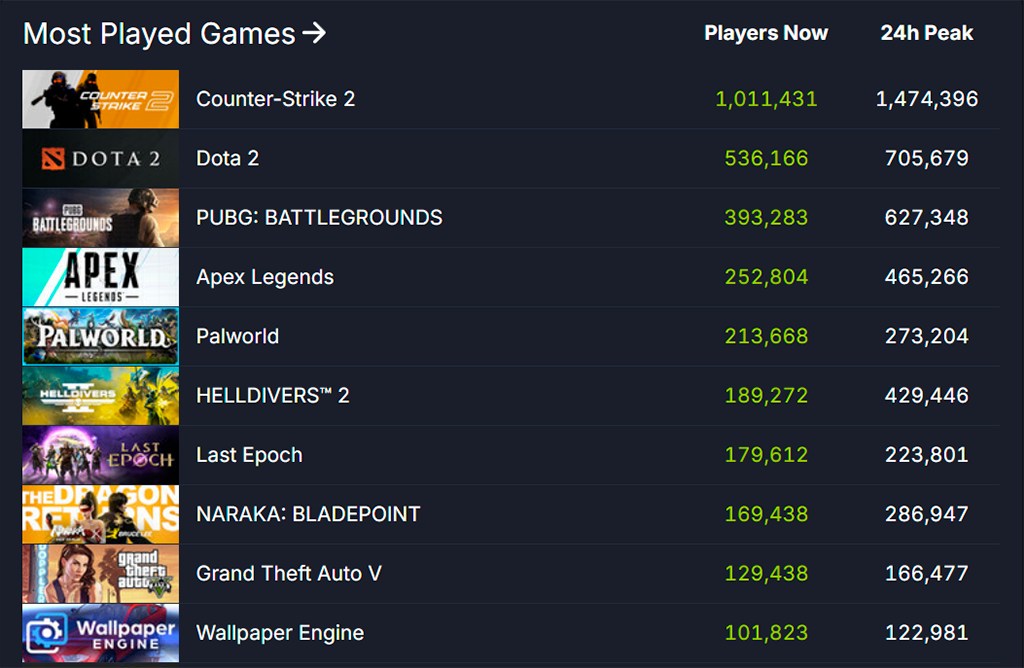Click the Grand Theft Auto V thumbnail
The image size is (1024, 668).
(100, 573)
